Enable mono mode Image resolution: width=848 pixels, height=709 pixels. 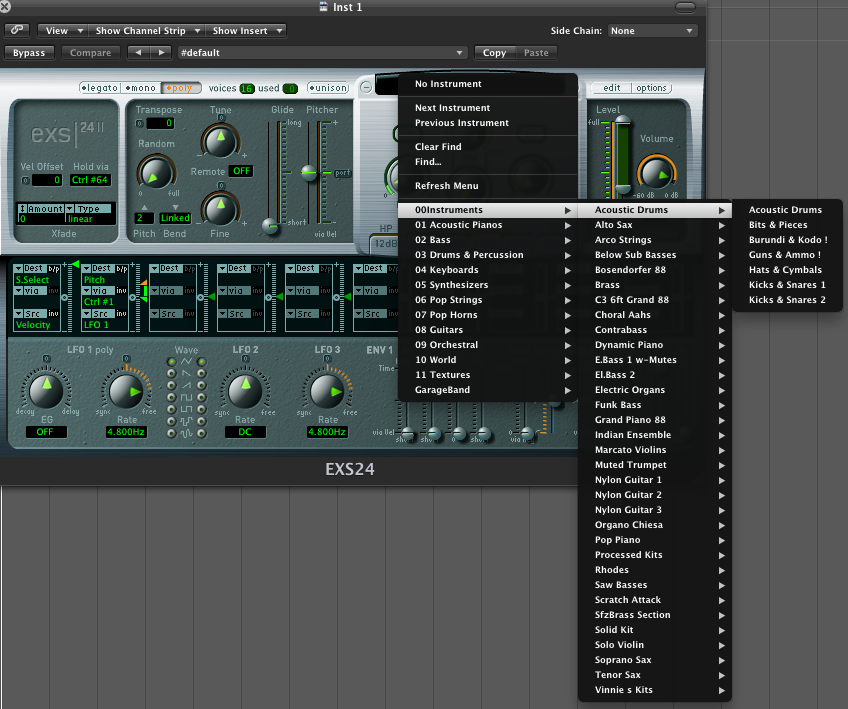(x=140, y=88)
